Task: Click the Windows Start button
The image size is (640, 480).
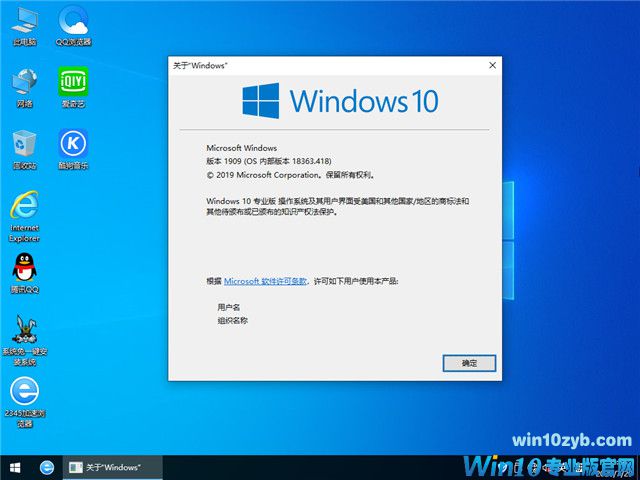Action: point(15,467)
